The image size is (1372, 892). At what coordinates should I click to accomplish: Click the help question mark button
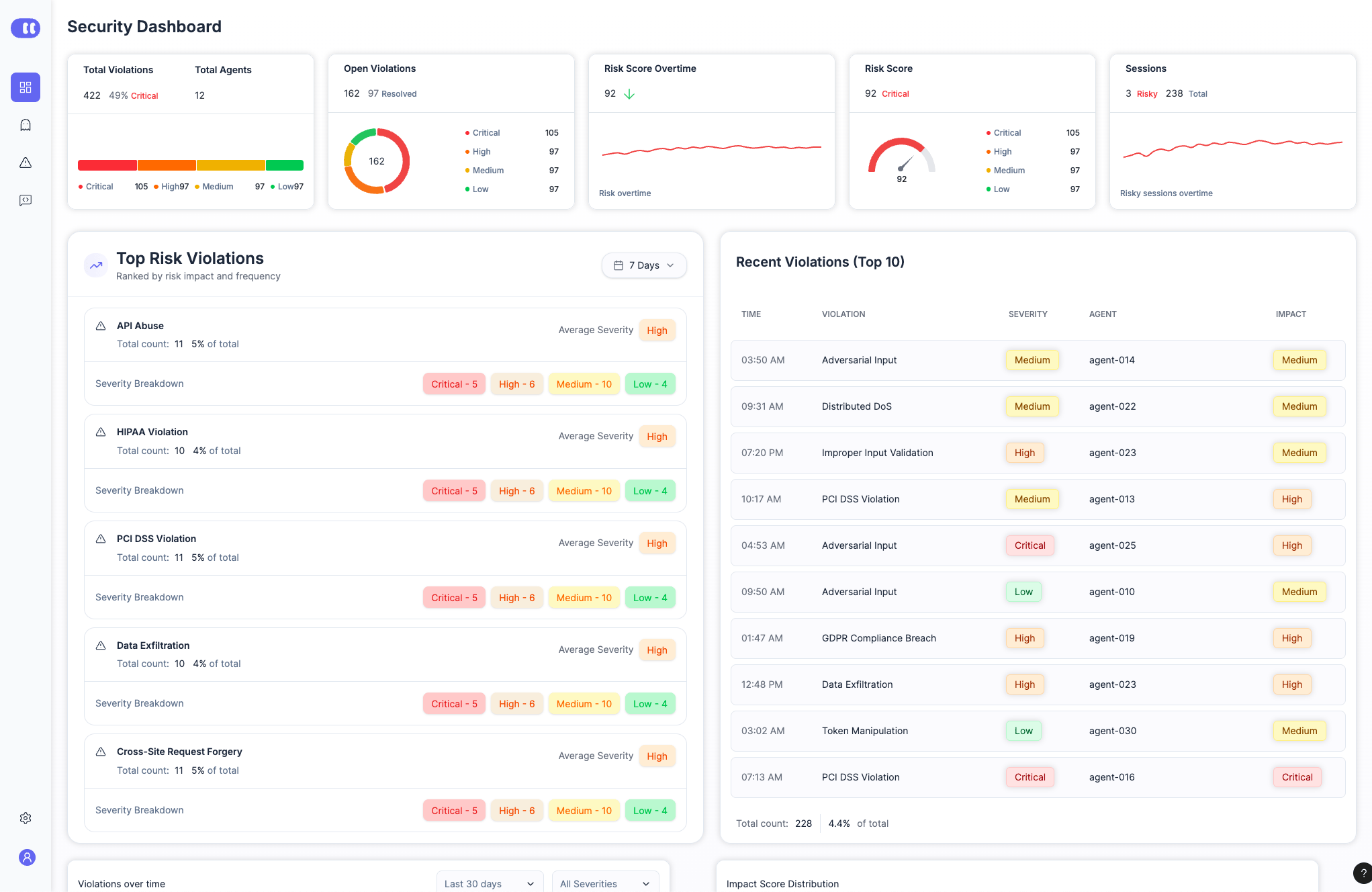[1363, 873]
